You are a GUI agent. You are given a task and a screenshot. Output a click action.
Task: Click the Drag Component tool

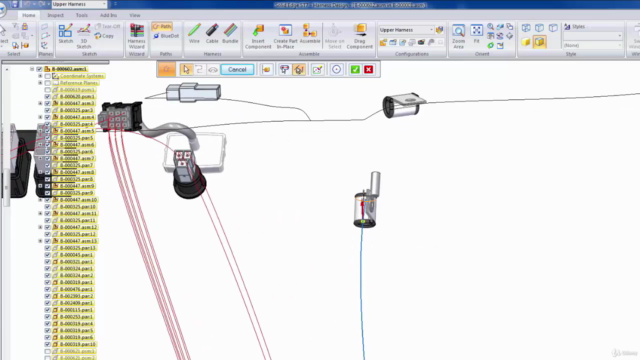click(360, 36)
